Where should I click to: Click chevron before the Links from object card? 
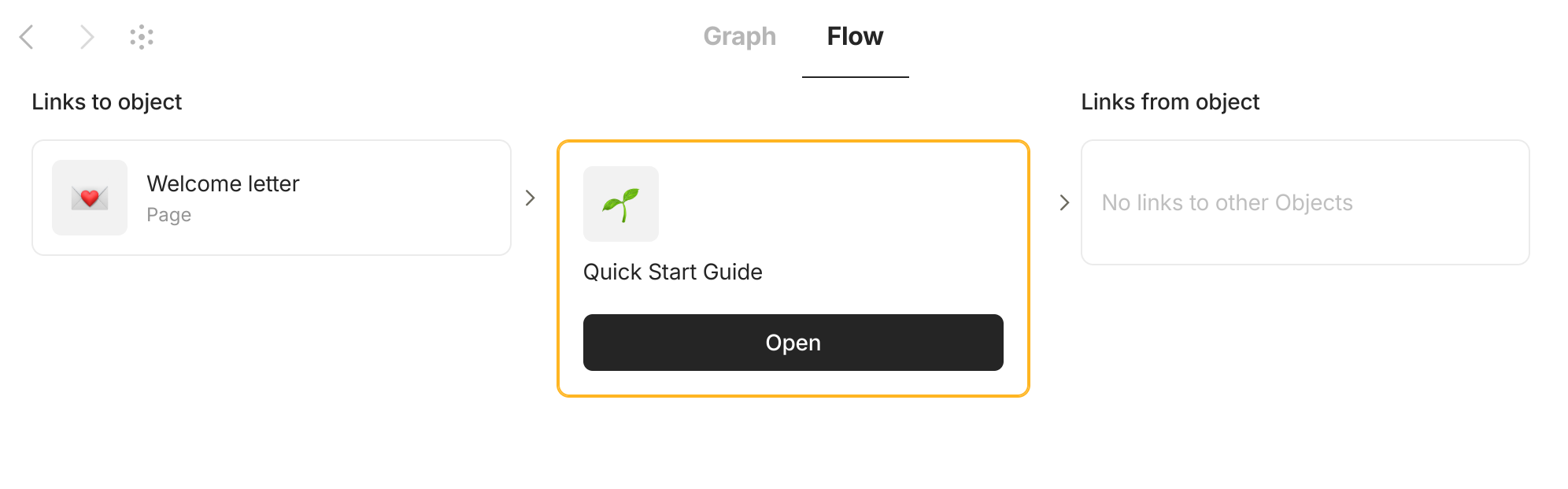1064,202
